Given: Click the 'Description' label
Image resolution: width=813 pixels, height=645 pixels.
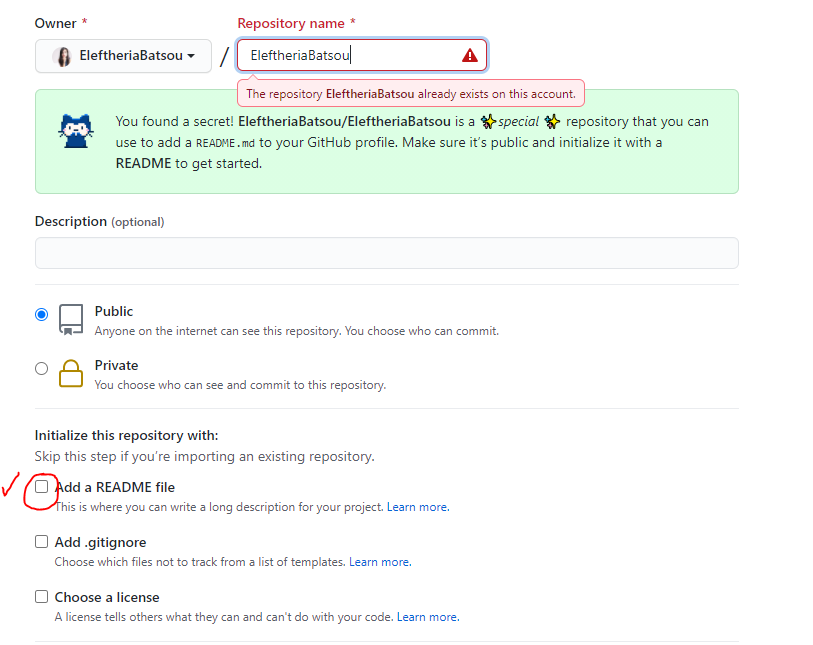Looking at the screenshot, I should pyautogui.click(x=71, y=221).
